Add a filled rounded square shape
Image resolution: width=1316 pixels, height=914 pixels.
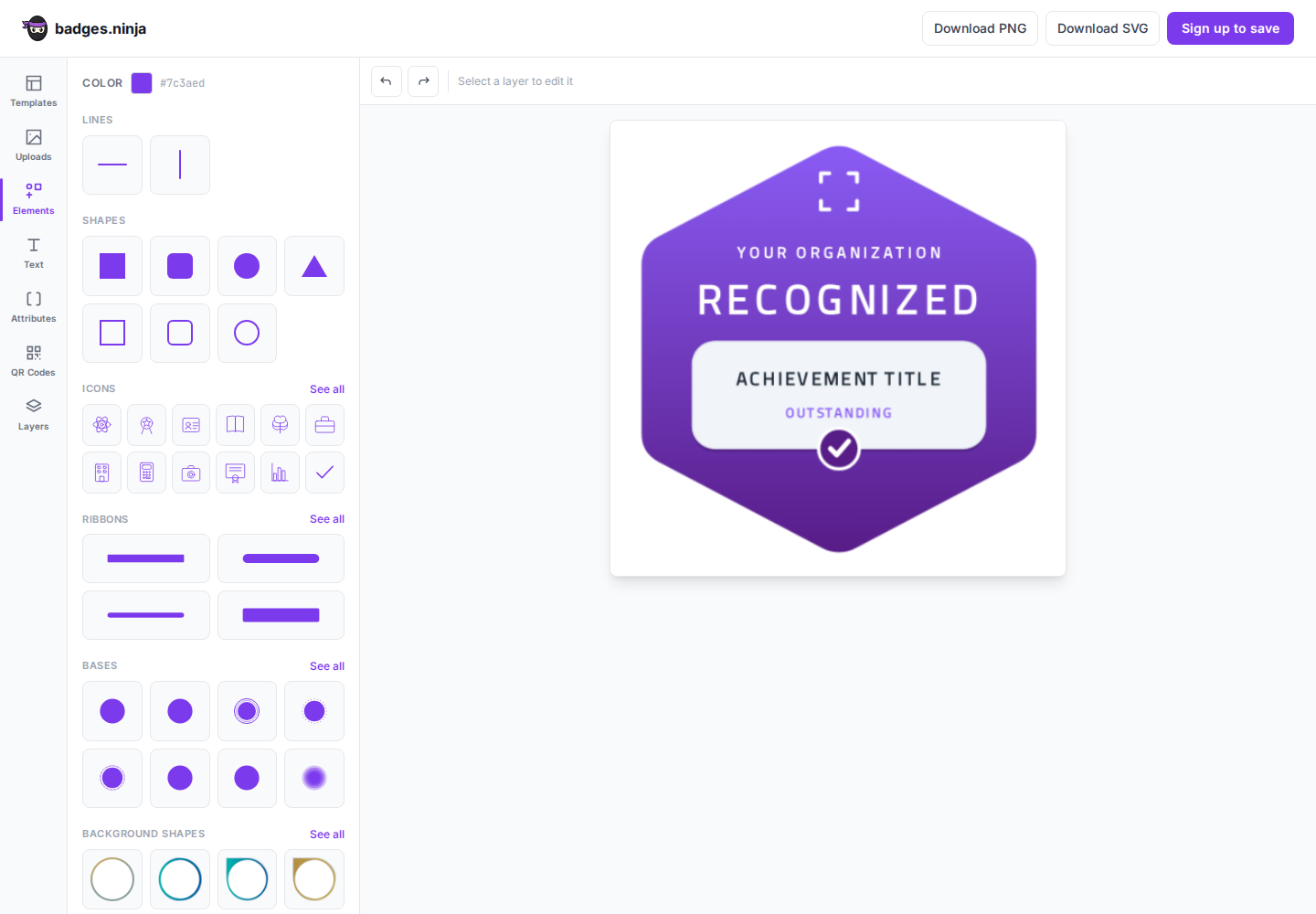tap(180, 266)
